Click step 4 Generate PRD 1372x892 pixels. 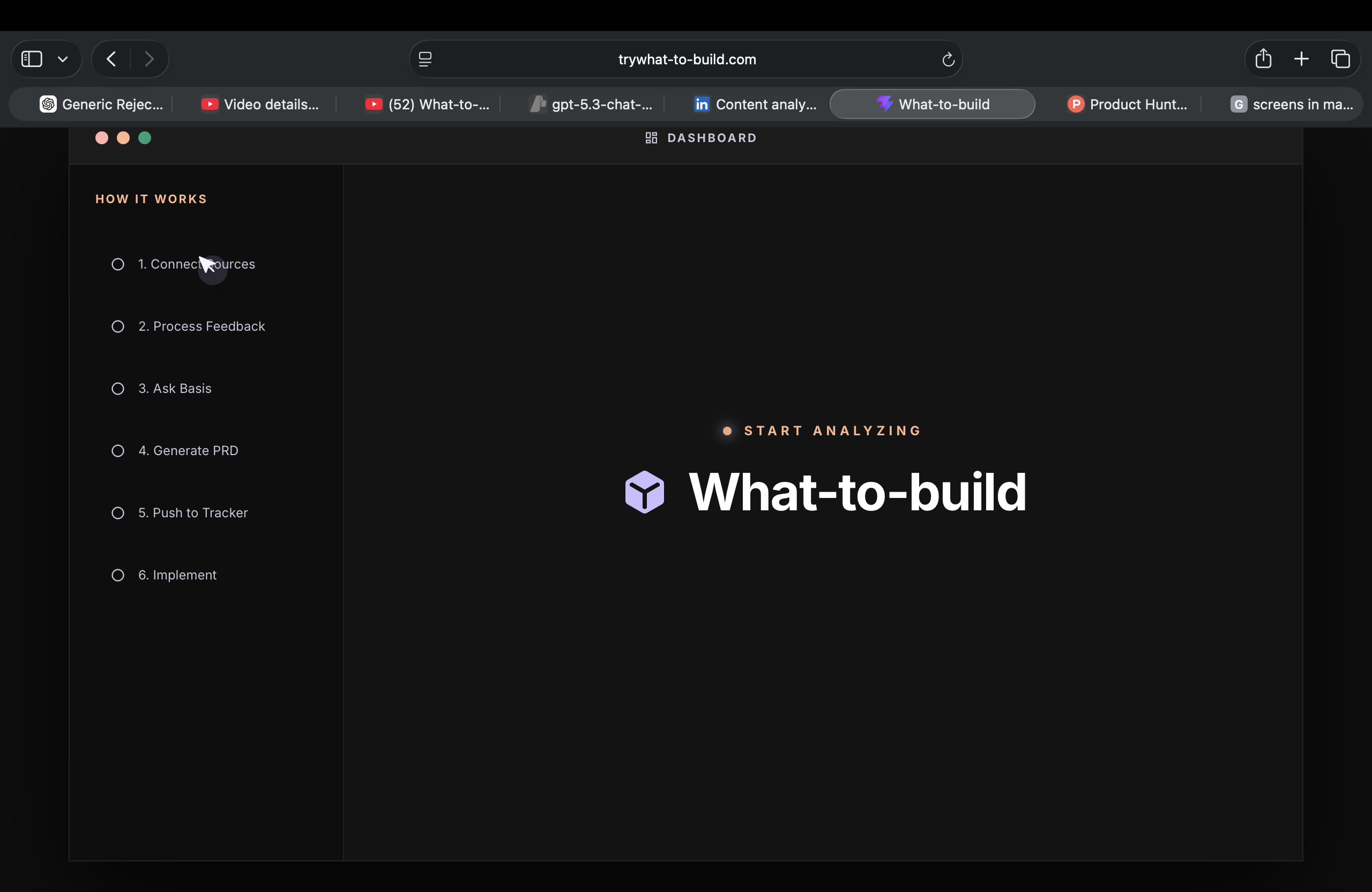click(188, 450)
